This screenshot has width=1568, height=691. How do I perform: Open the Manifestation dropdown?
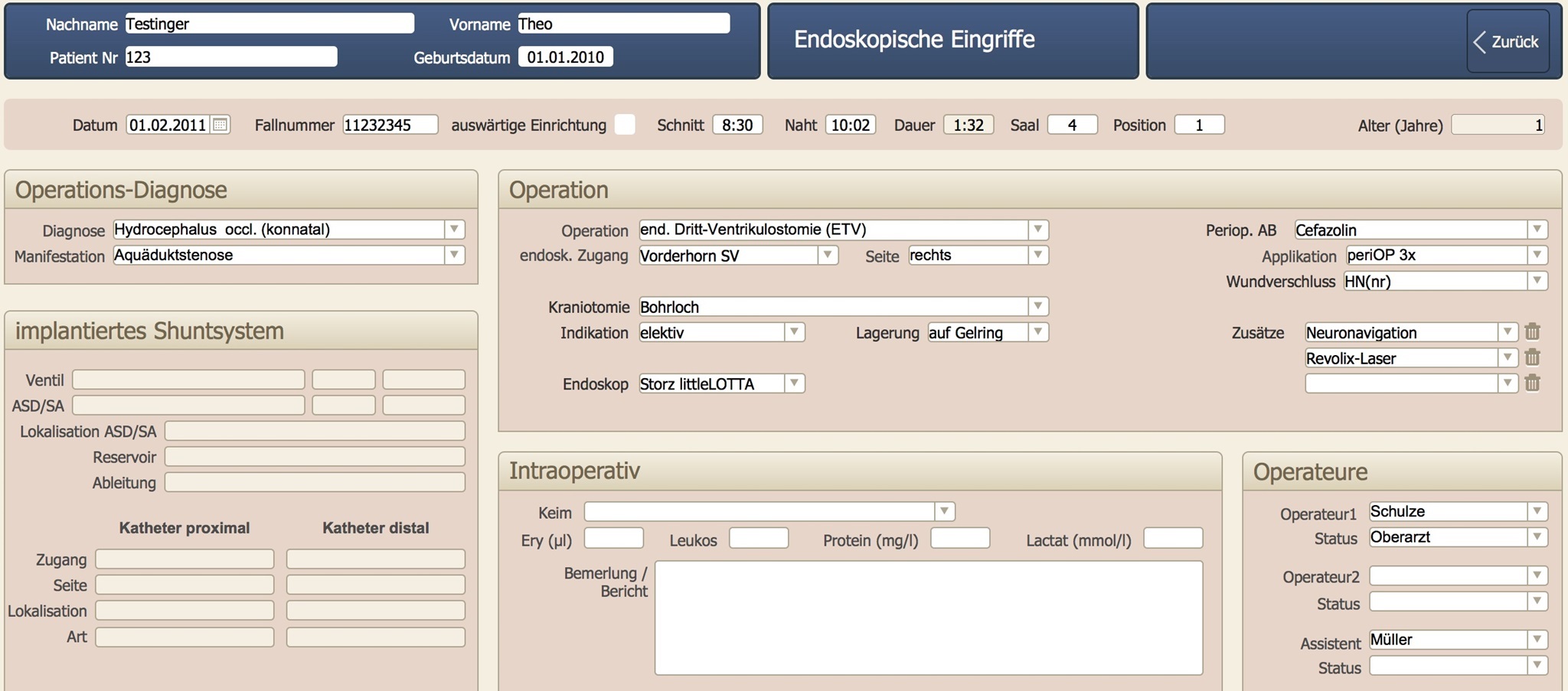454,255
